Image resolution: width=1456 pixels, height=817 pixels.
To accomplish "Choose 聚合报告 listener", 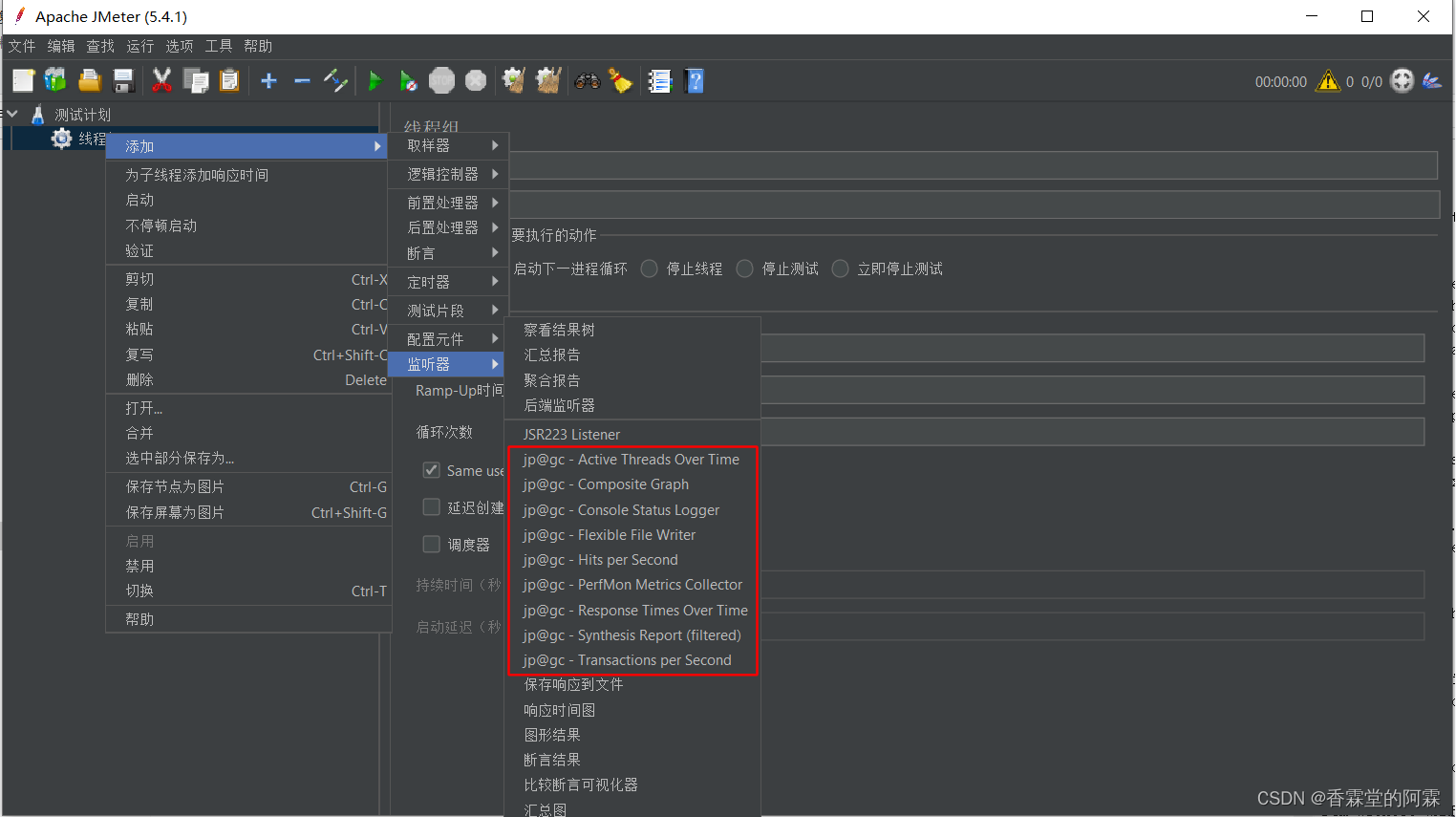I will pos(632,380).
